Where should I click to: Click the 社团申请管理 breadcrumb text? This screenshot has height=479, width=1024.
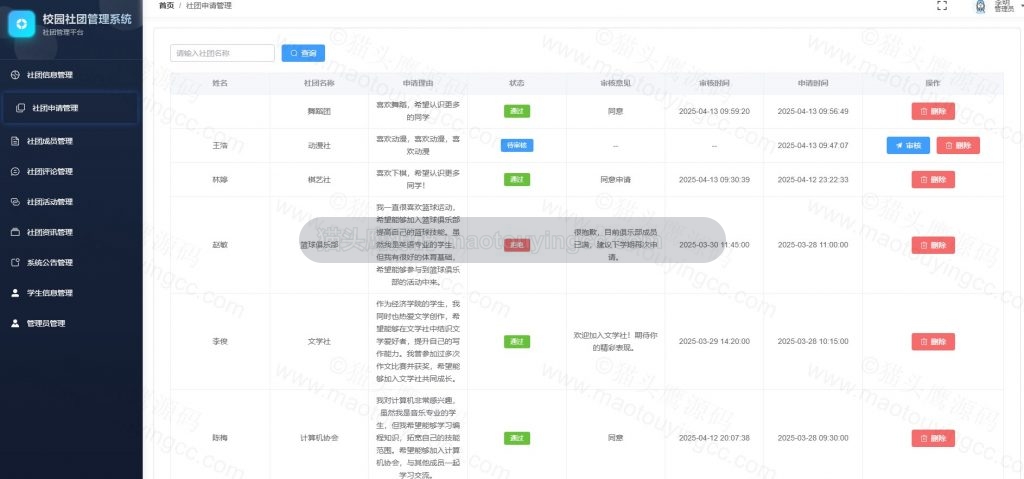pyautogui.click(x=209, y=6)
